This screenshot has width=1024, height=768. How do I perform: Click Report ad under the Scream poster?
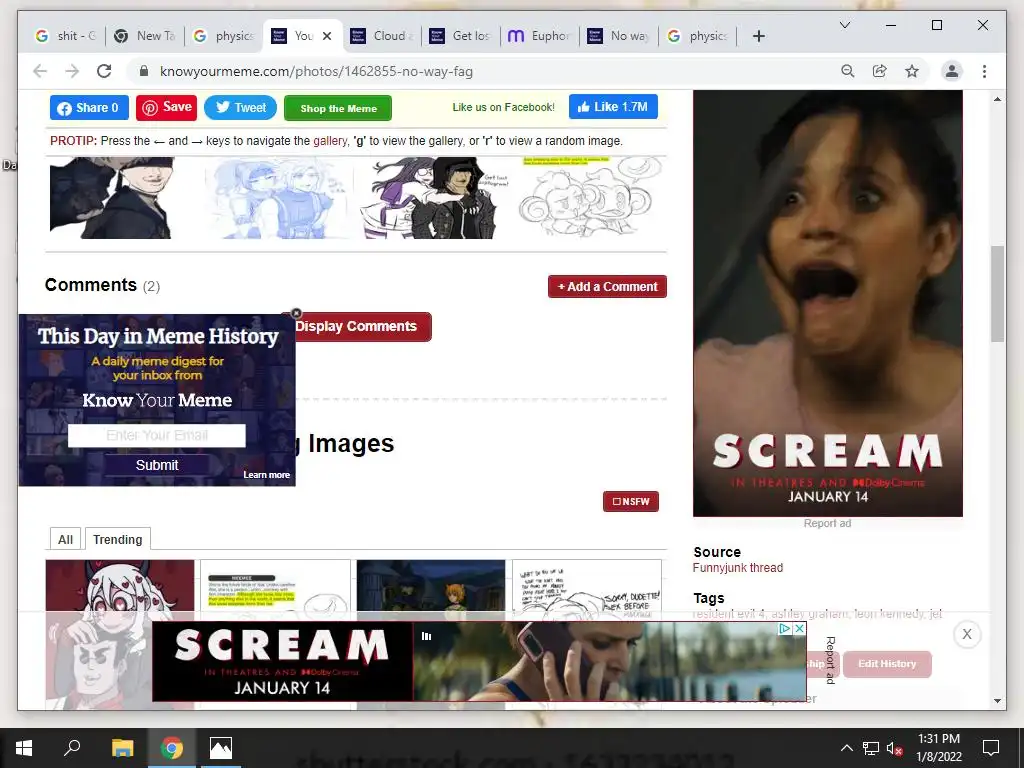[x=827, y=523]
